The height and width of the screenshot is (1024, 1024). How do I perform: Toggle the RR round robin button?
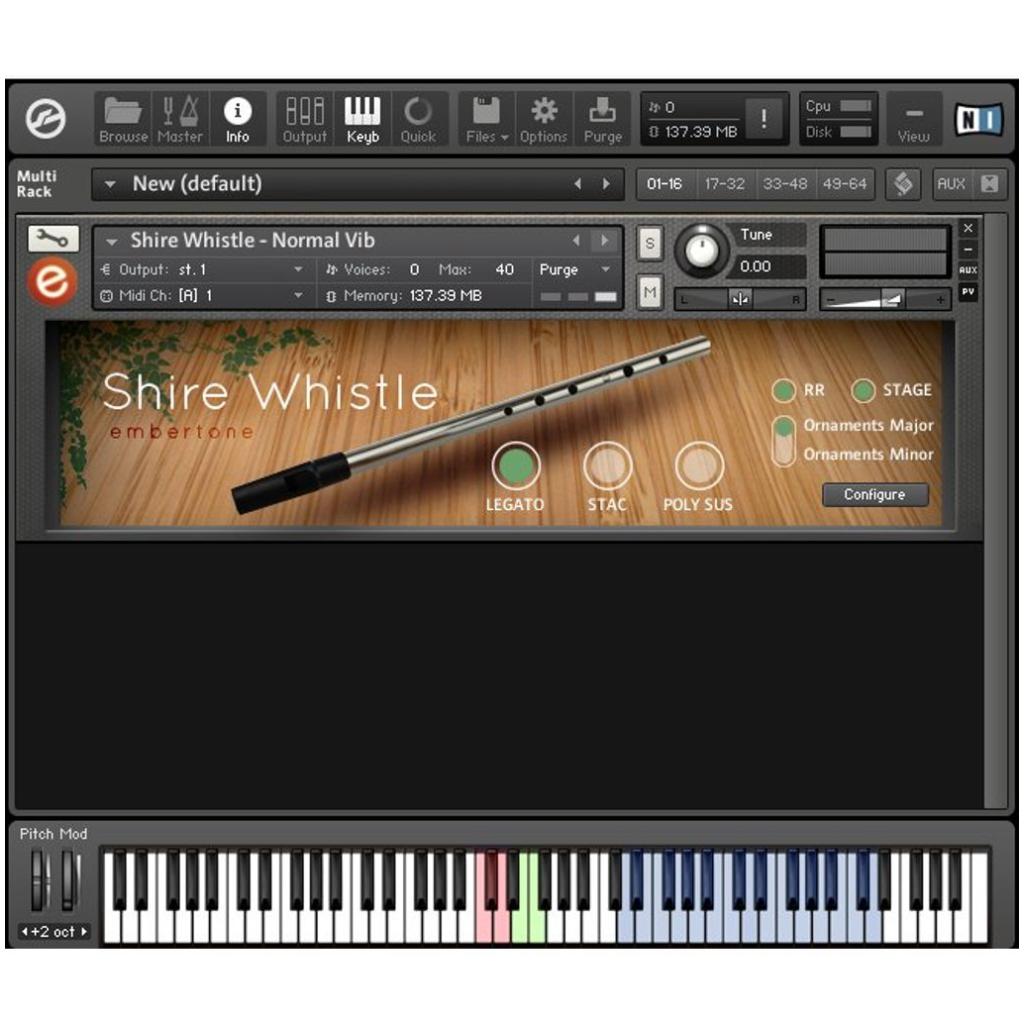pyautogui.click(x=784, y=390)
